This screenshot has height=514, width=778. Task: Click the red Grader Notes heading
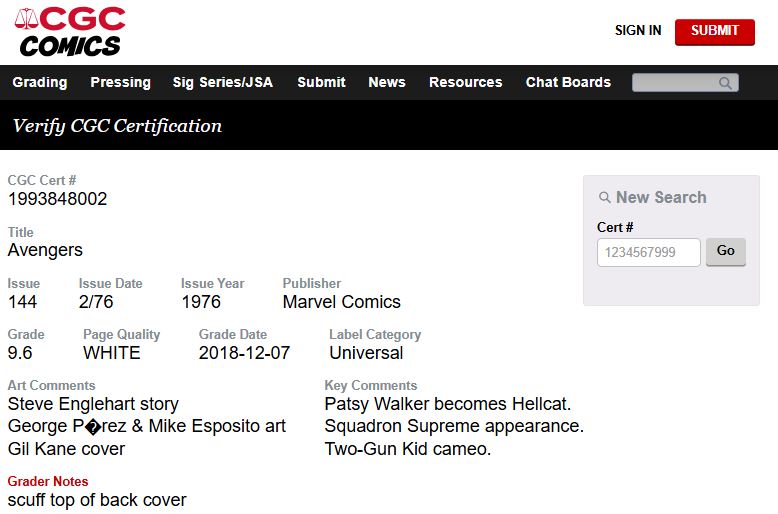coord(48,481)
